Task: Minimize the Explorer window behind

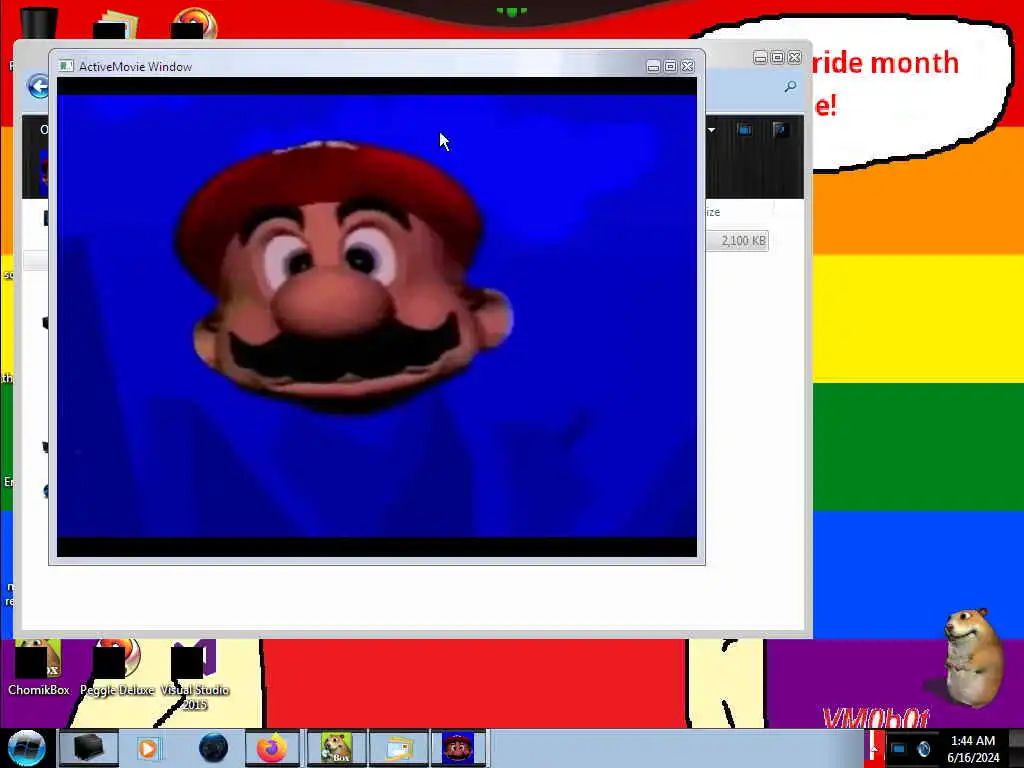Action: click(760, 57)
